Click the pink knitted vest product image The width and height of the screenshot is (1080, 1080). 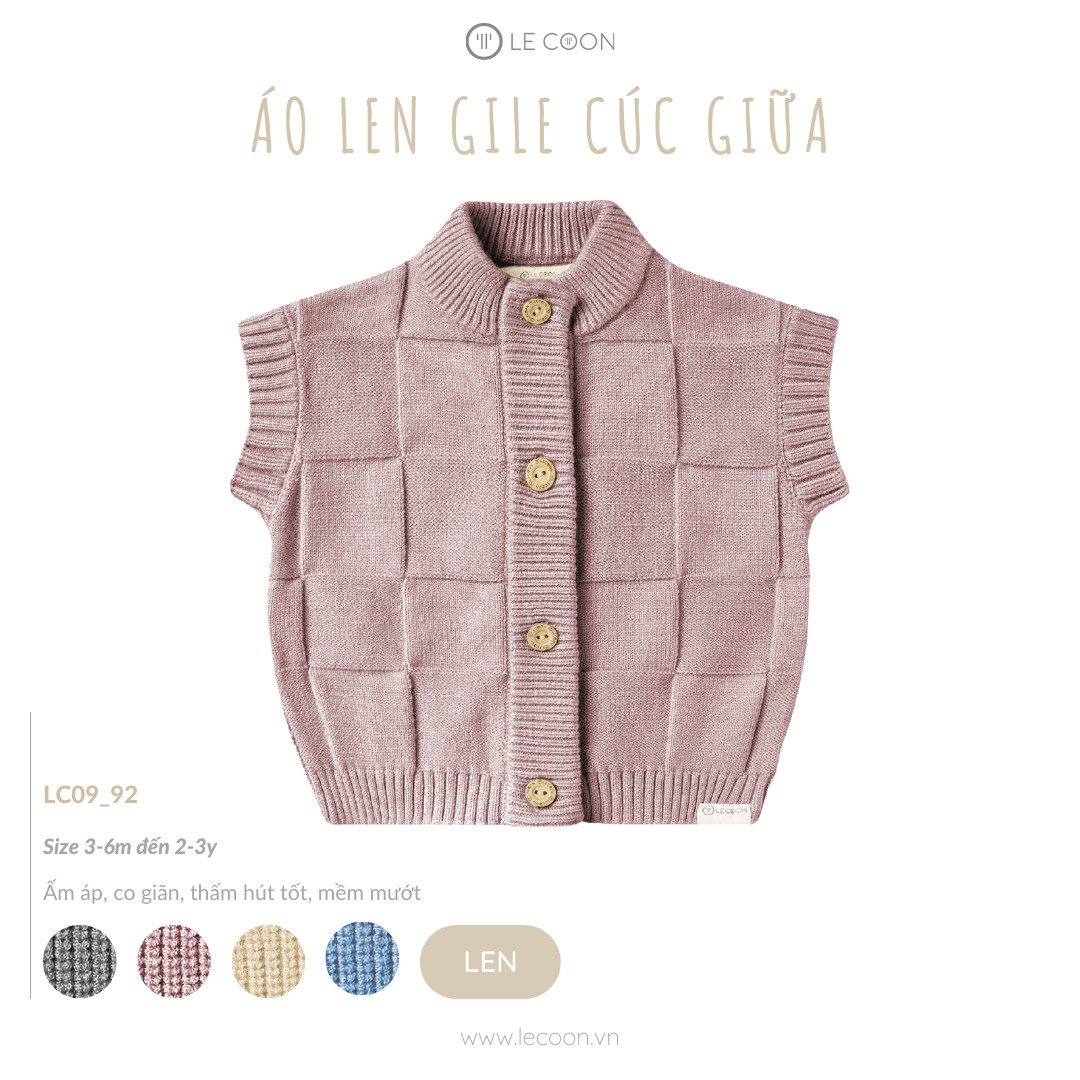539,513
